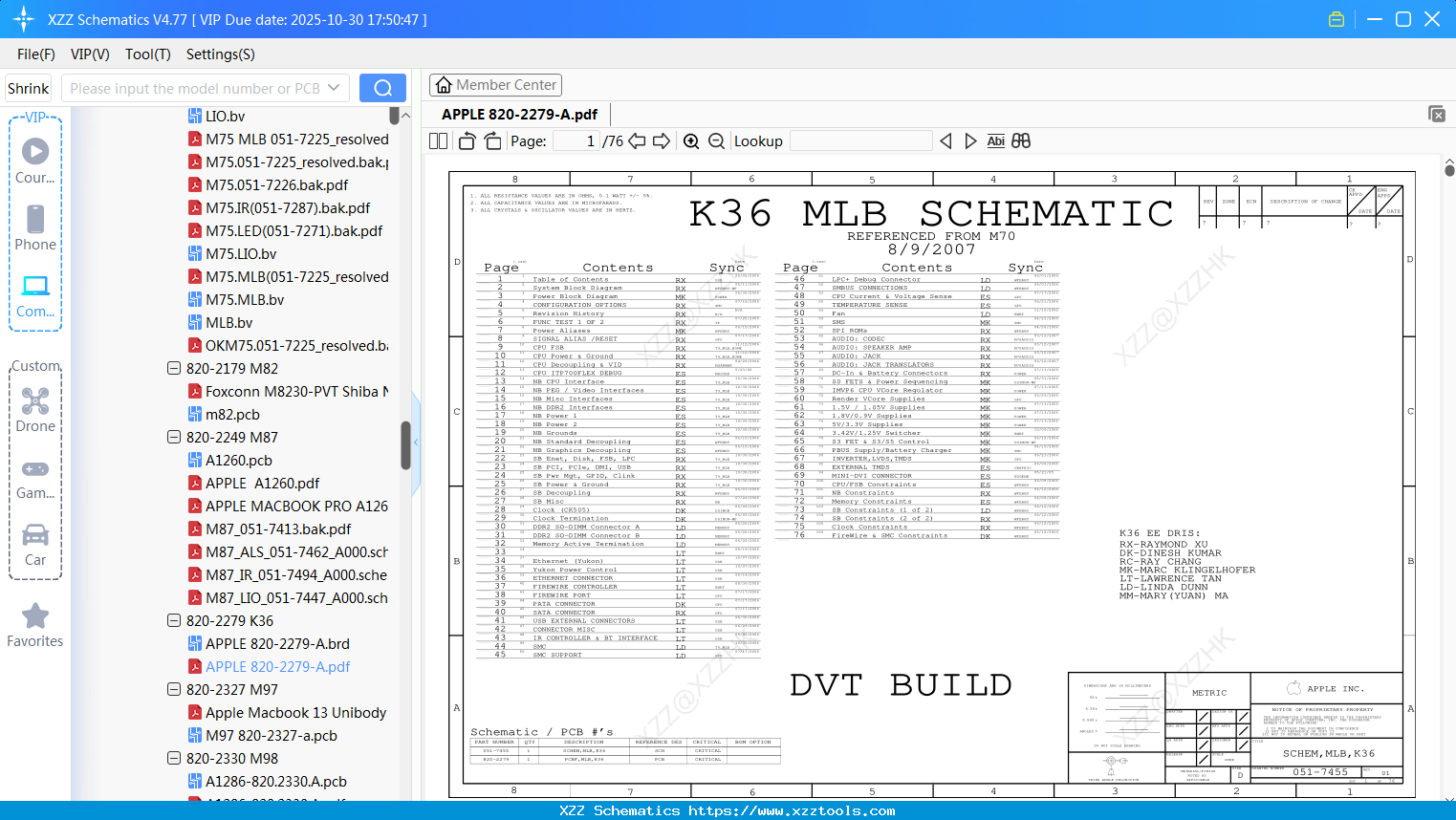The image size is (1456, 820).
Task: Open the Car category
Action: [35, 544]
